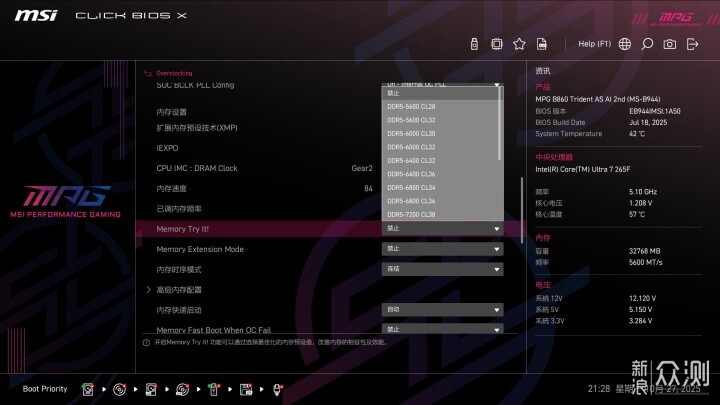Click the exit door icon

pyautogui.click(x=692, y=44)
